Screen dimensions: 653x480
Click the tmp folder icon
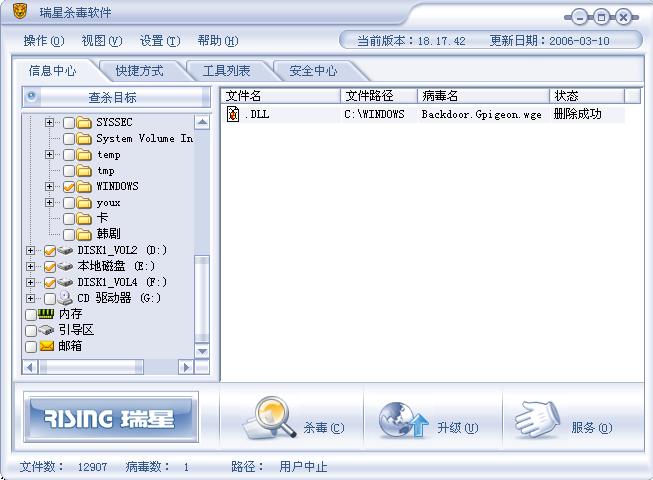84,171
